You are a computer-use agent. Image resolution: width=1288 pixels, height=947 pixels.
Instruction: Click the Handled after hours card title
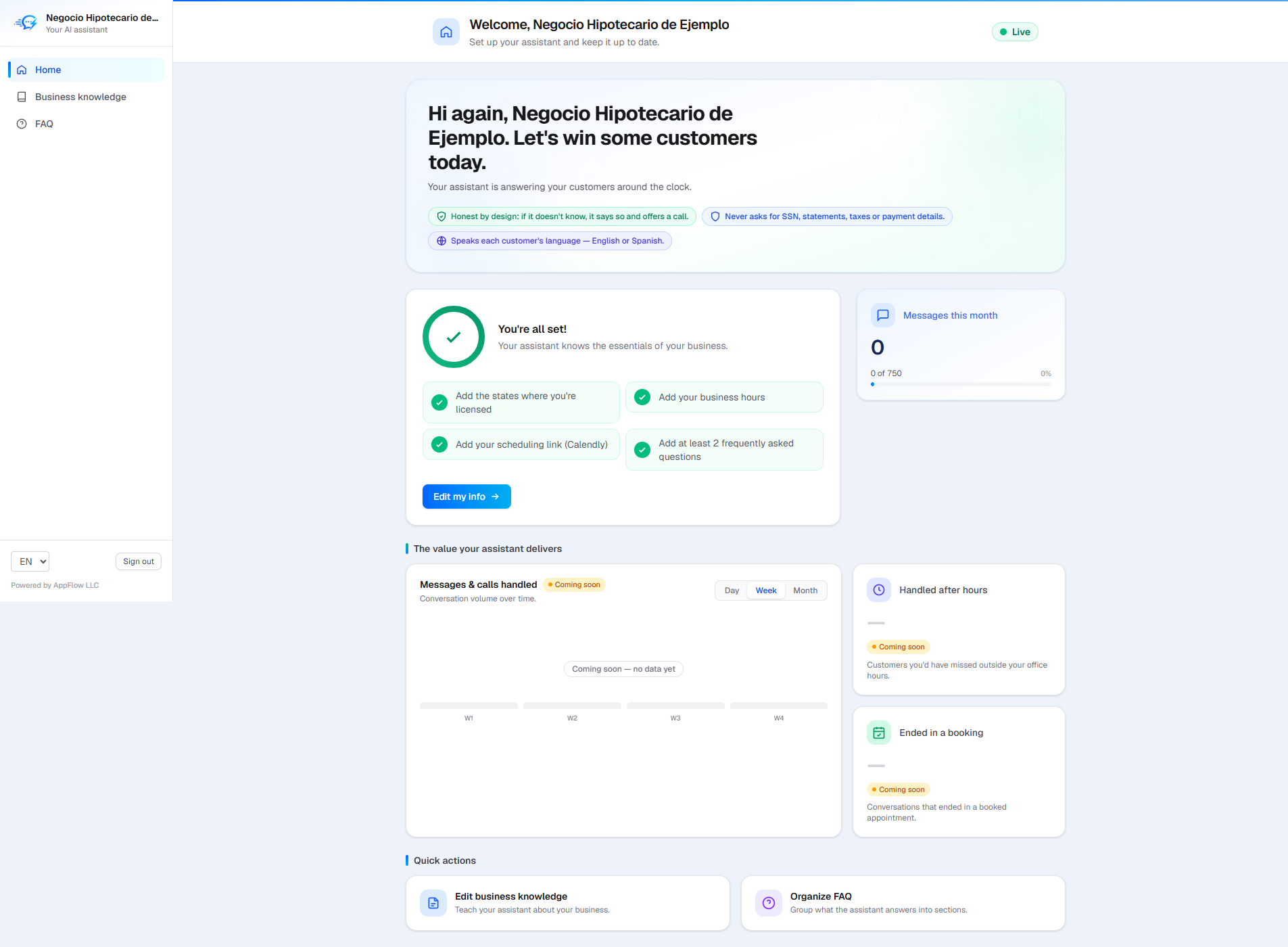[x=943, y=590]
